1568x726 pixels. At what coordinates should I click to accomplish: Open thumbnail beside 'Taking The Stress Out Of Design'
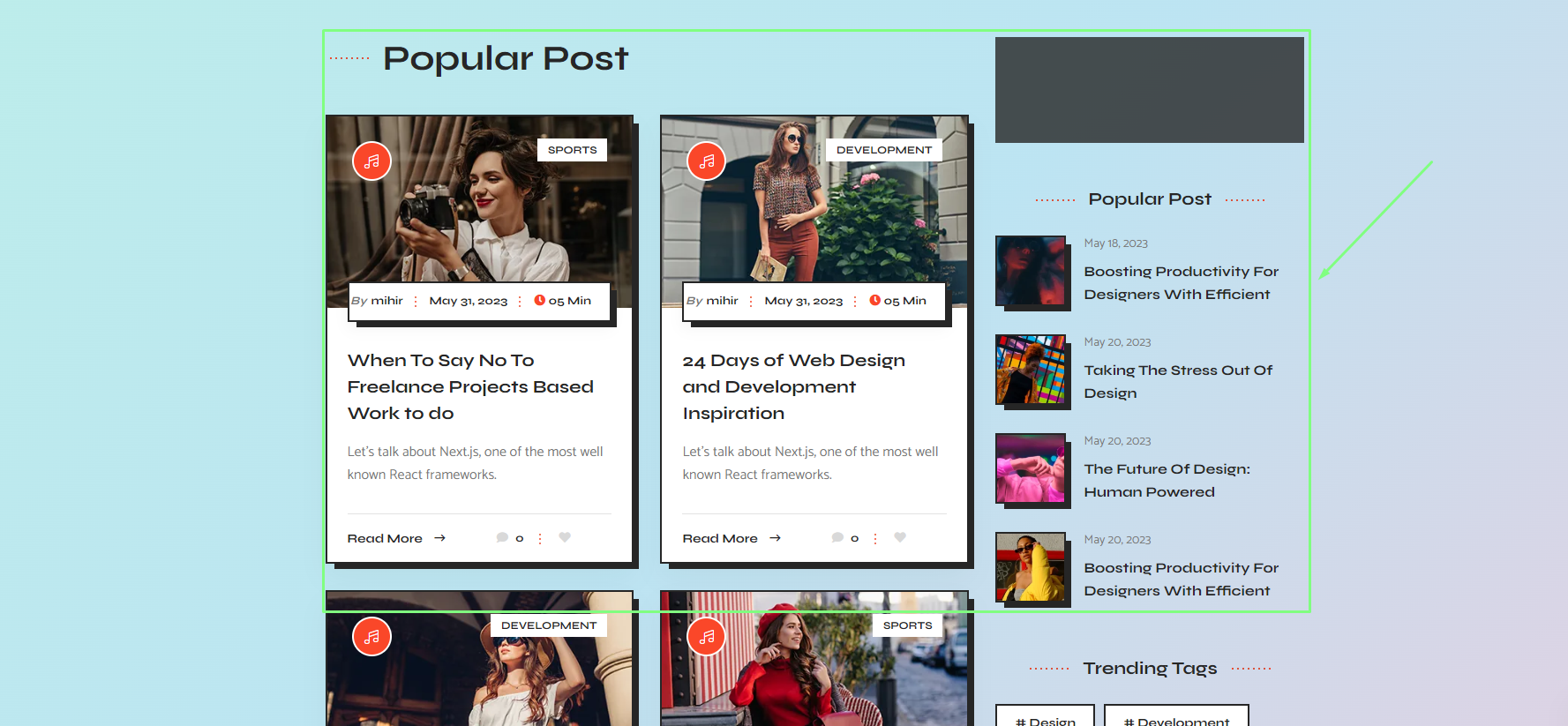point(1031,370)
